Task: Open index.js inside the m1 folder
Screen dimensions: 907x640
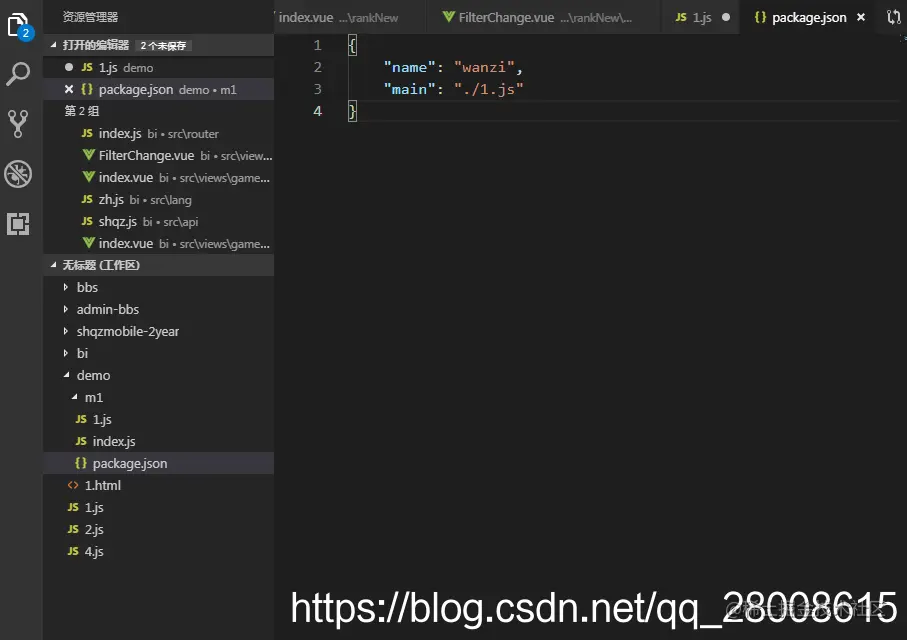Action: tap(158, 441)
